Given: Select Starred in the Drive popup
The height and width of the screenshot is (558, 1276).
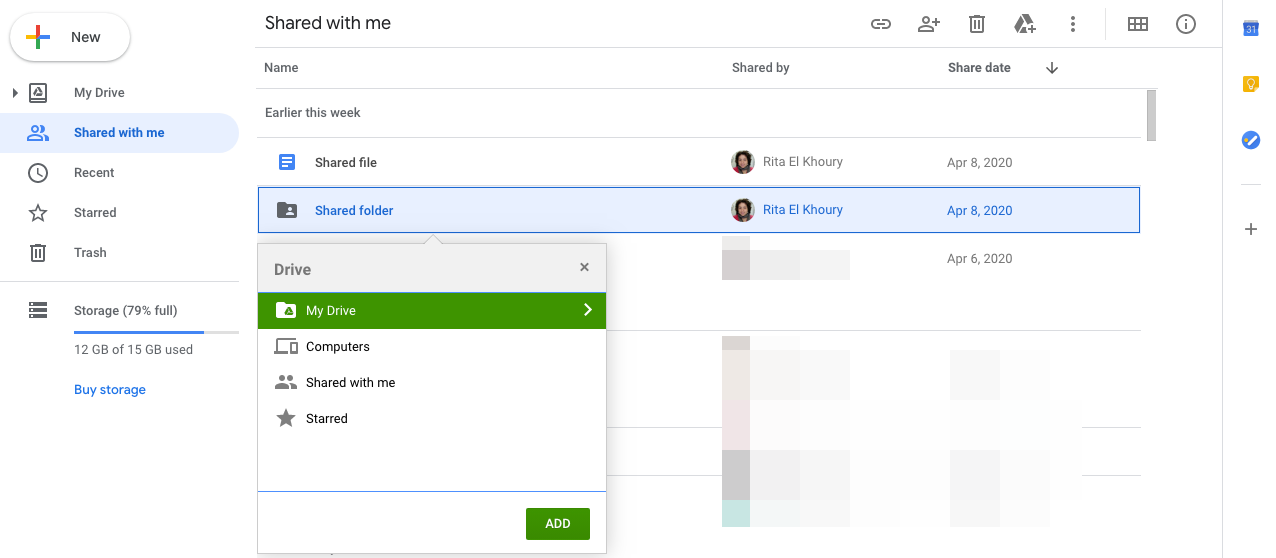Looking at the screenshot, I should pyautogui.click(x=327, y=419).
